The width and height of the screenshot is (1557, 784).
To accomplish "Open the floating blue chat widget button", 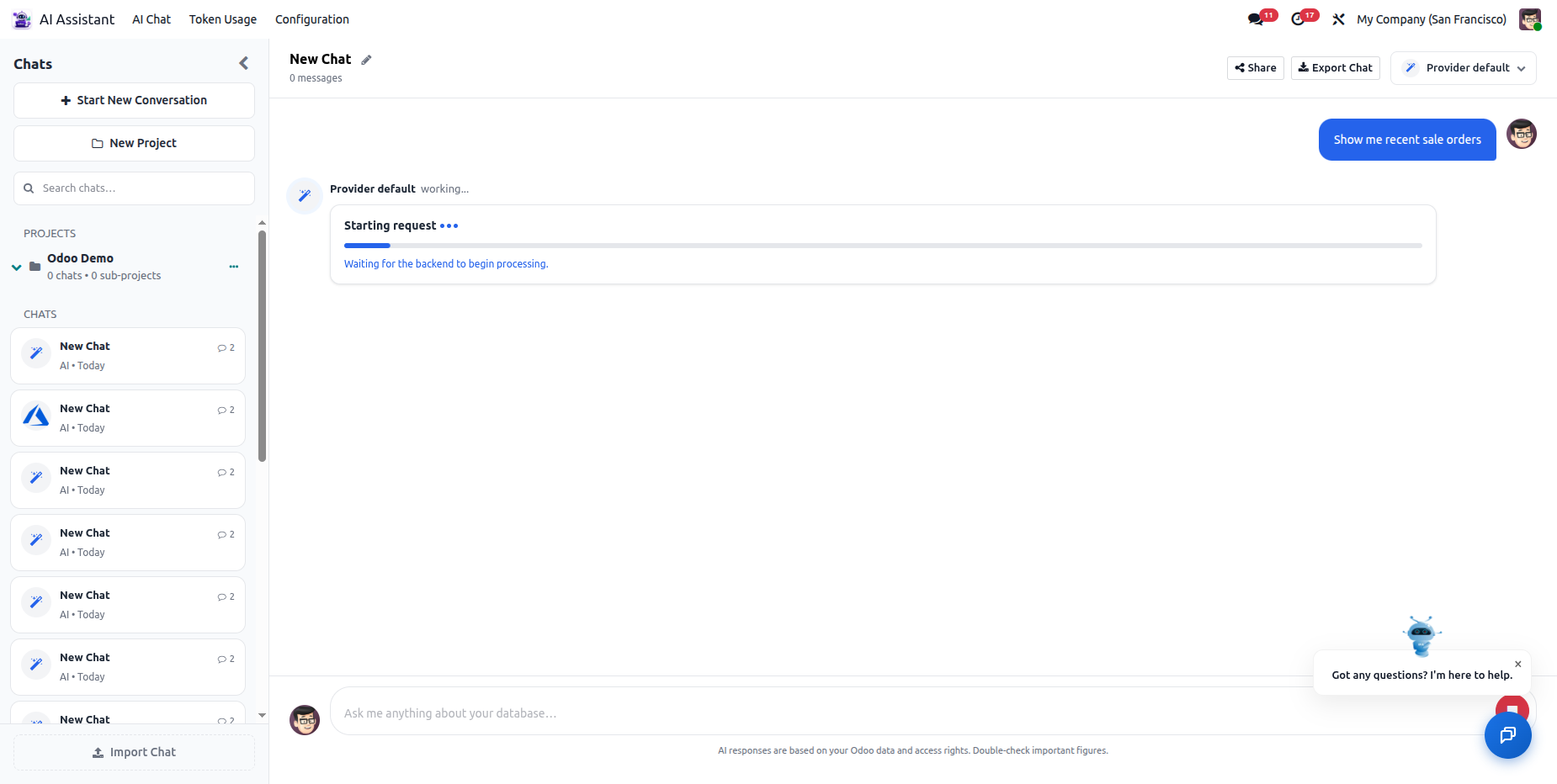I will [1507, 735].
